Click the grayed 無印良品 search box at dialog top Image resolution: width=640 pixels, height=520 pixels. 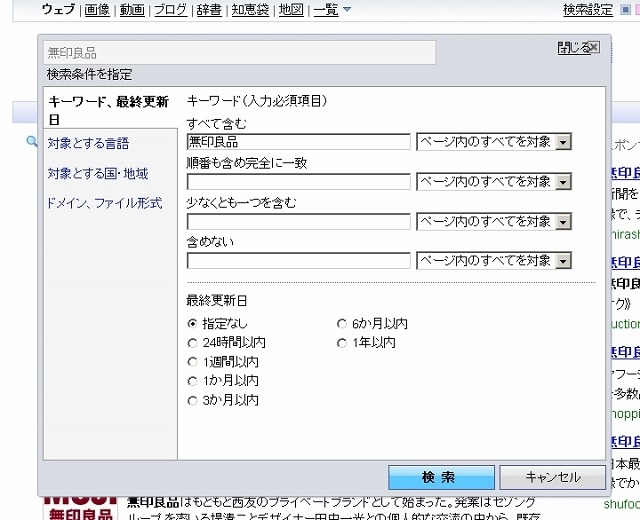point(240,53)
